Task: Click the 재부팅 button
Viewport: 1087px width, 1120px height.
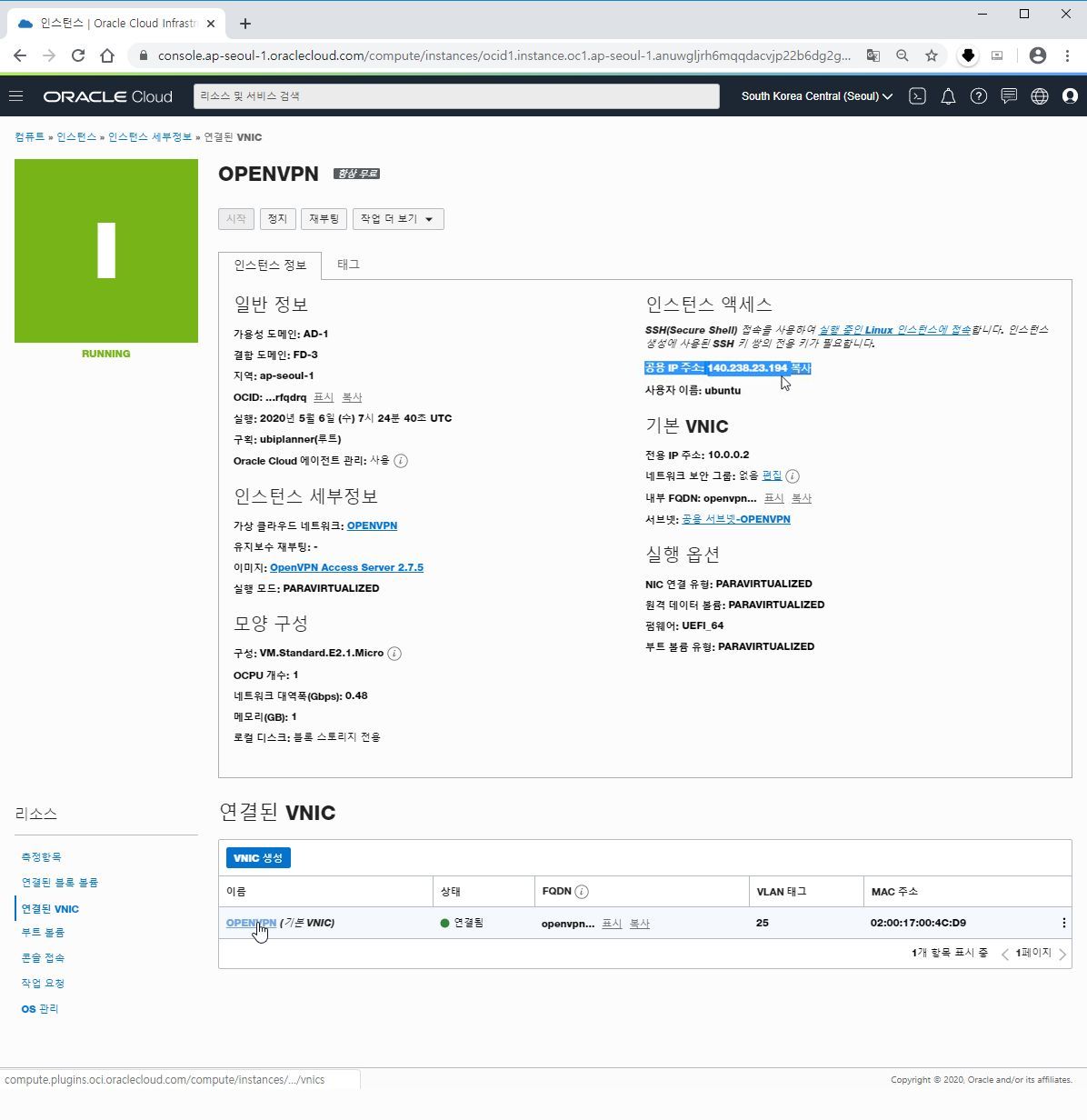Action: (x=324, y=218)
